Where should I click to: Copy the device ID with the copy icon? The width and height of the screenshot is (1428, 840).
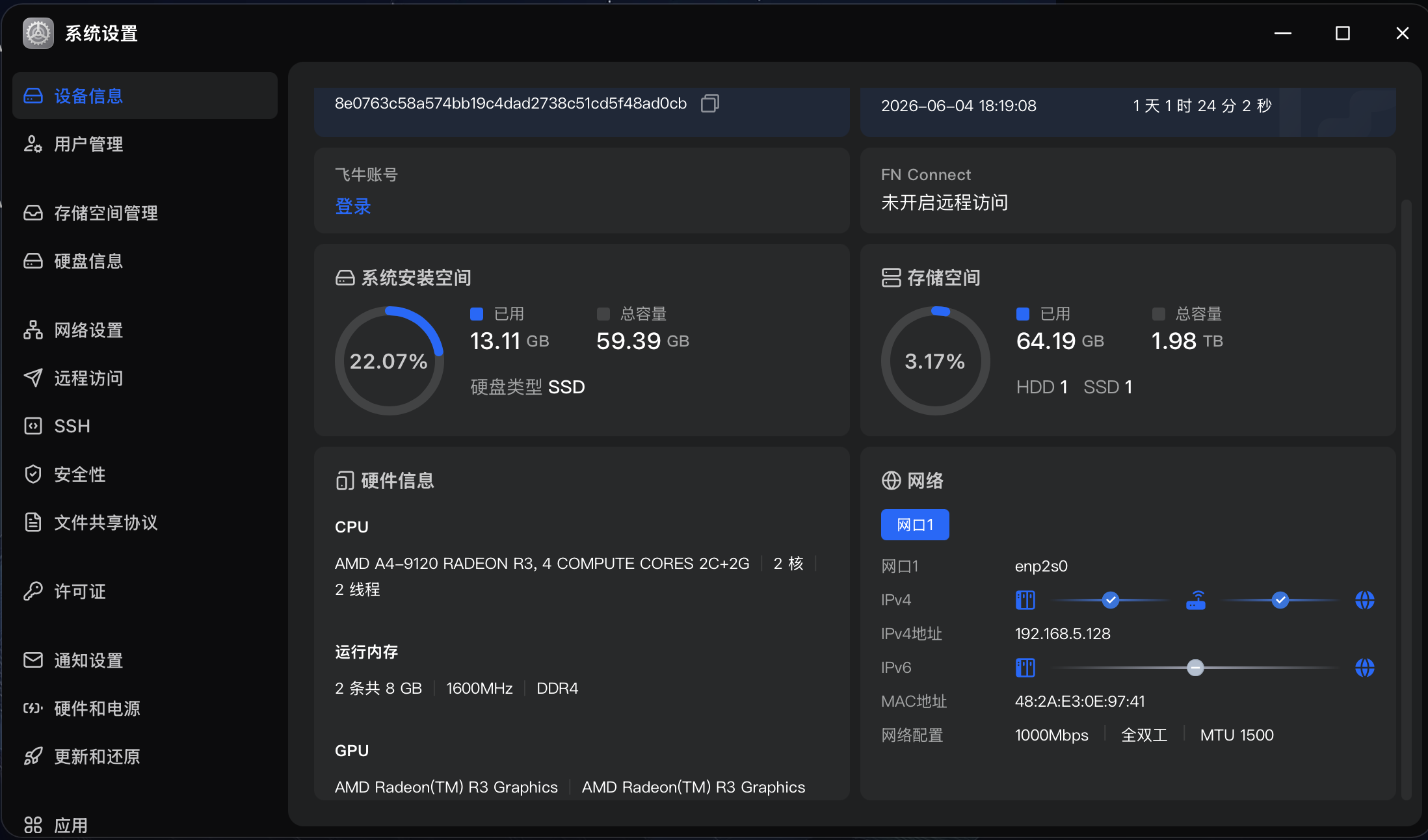710,103
